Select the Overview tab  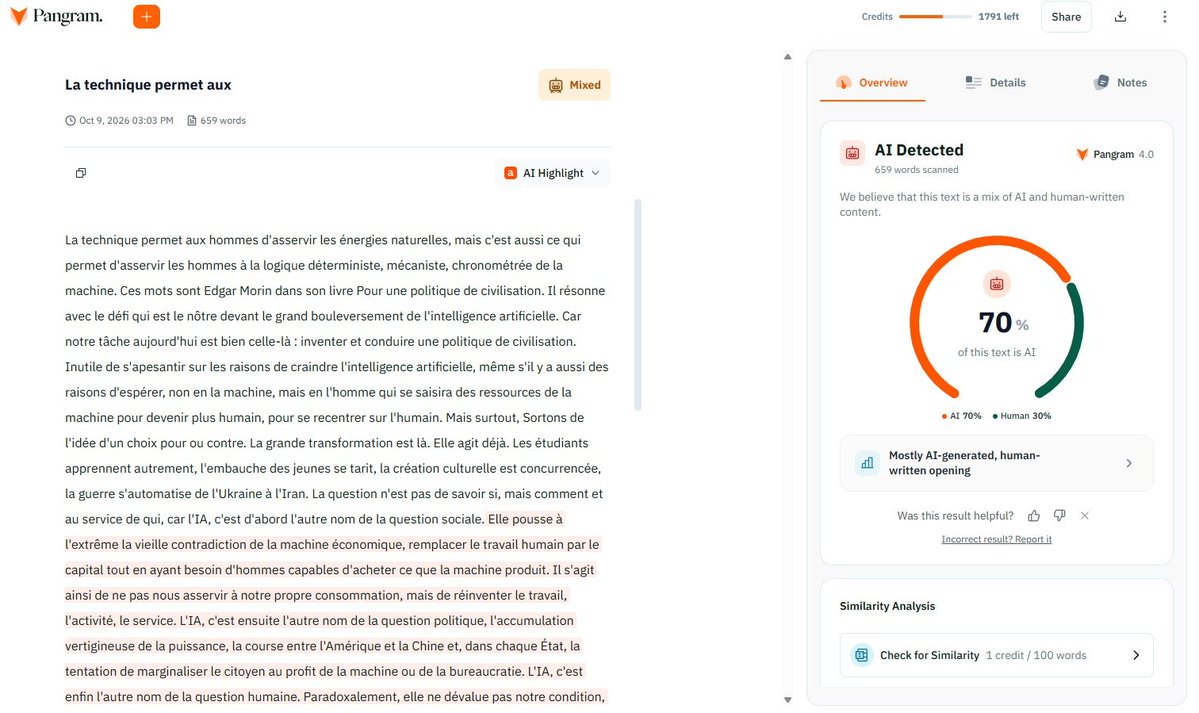coord(872,83)
